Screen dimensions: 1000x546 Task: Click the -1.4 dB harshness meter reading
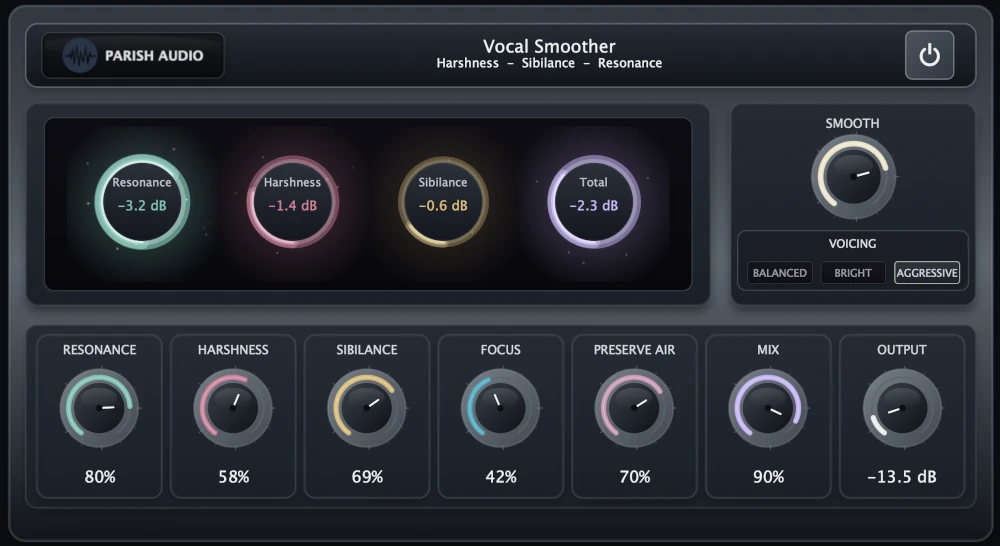293,206
